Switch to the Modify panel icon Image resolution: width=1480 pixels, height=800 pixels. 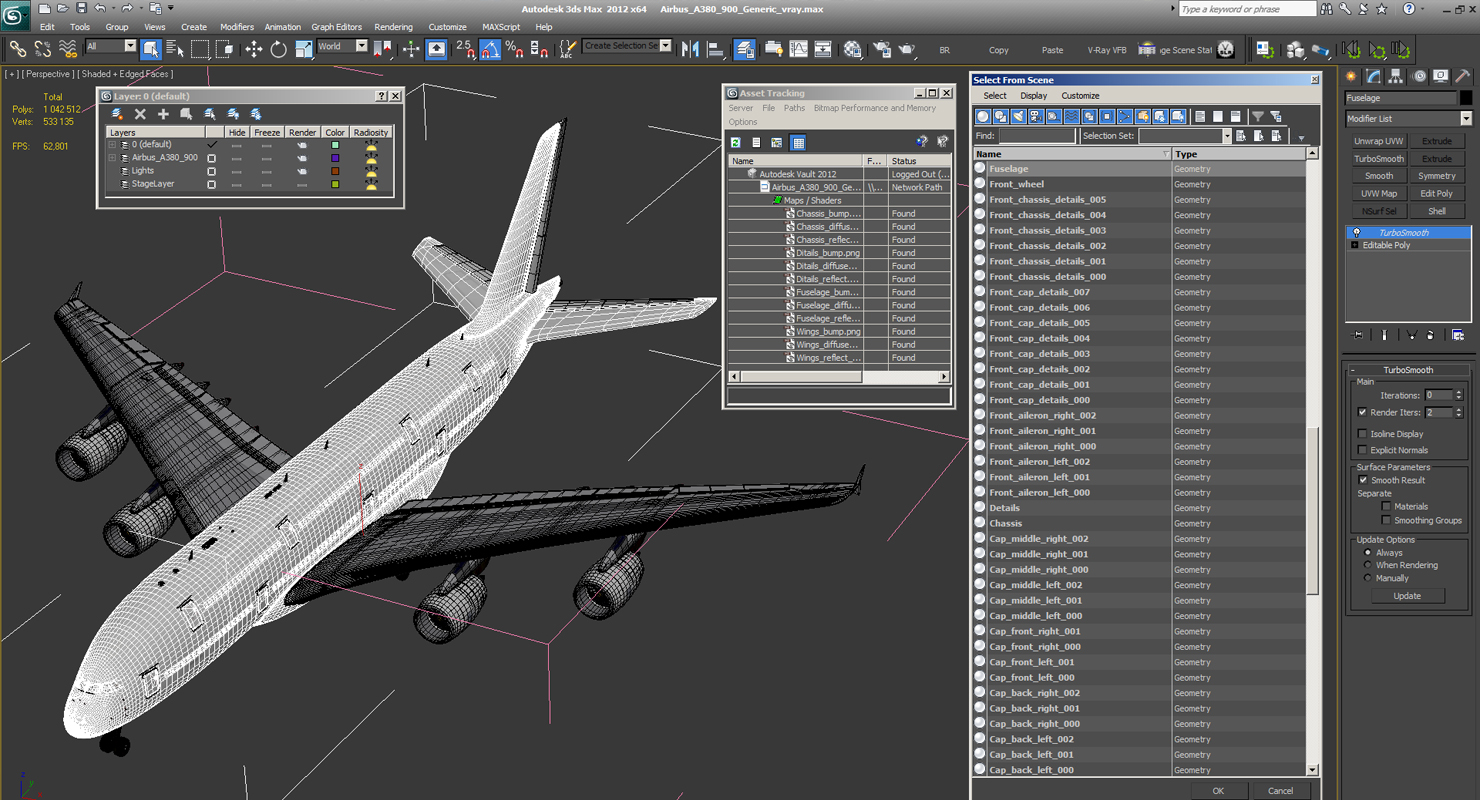point(1374,76)
